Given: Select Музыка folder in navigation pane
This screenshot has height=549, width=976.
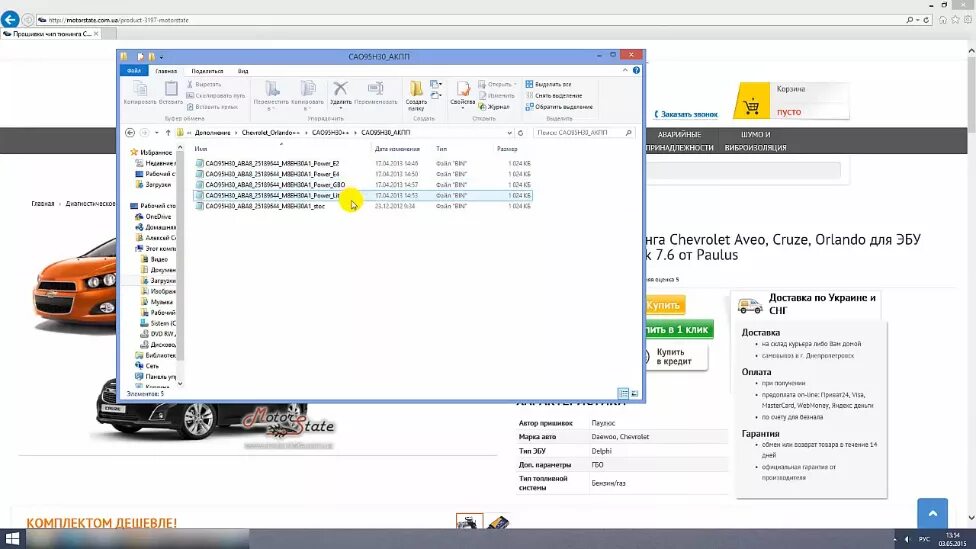Looking at the screenshot, I should tap(161, 301).
